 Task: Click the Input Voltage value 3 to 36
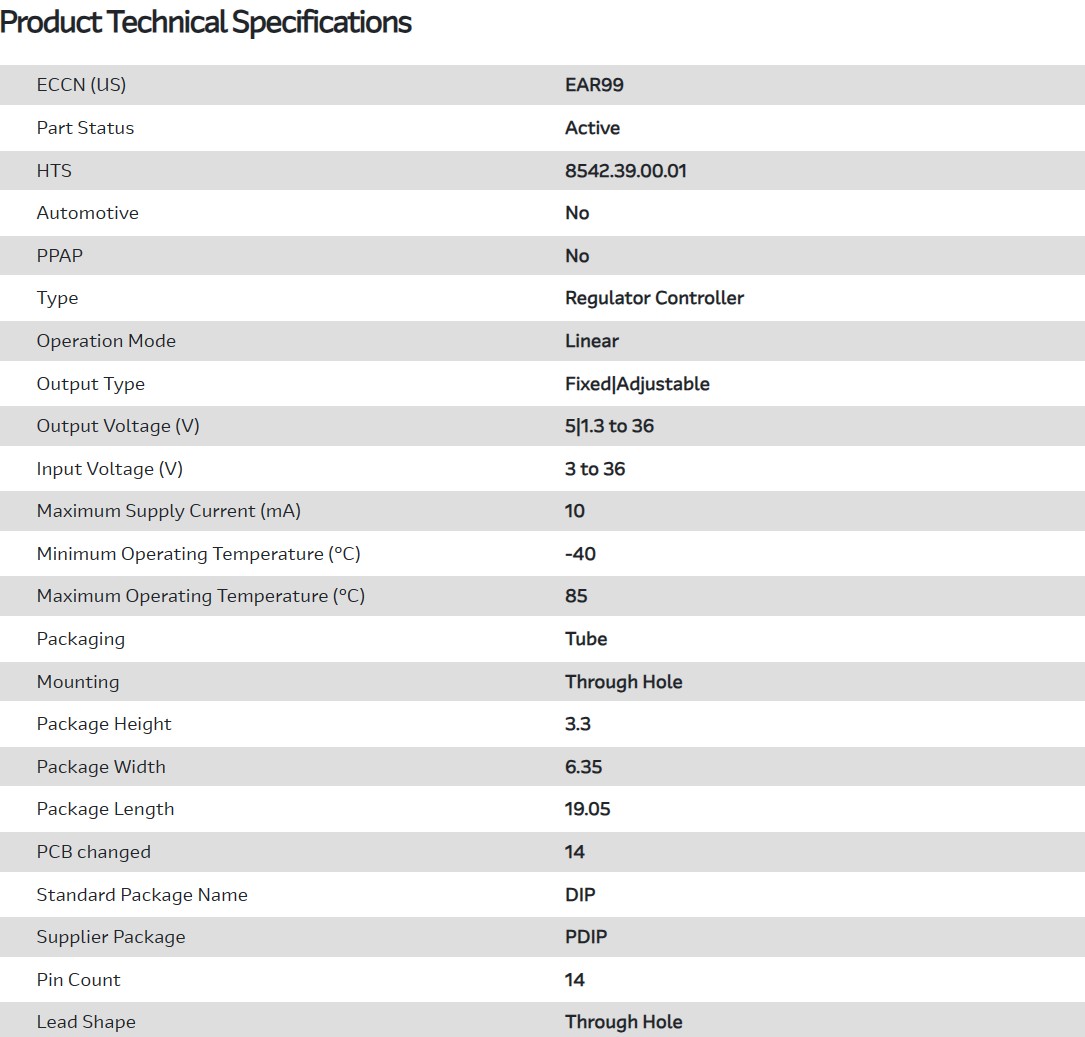point(595,469)
